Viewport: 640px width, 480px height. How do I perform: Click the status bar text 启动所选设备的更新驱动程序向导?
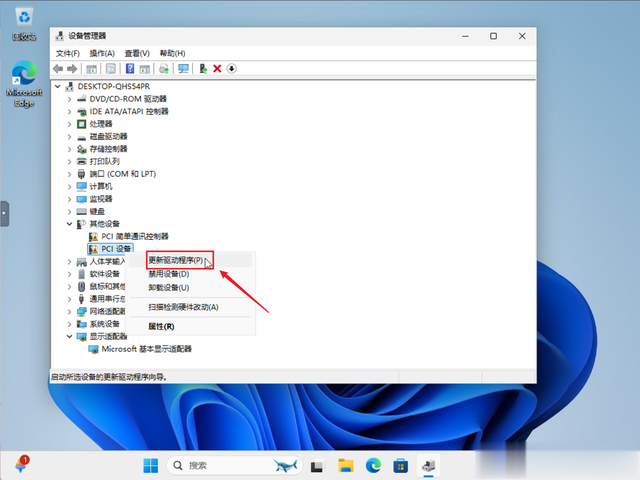click(109, 377)
